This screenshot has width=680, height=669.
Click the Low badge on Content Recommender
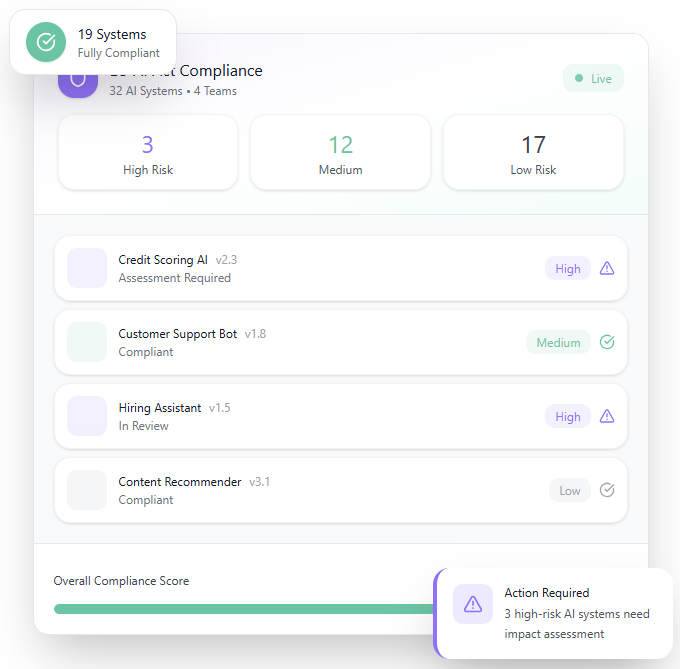click(569, 490)
